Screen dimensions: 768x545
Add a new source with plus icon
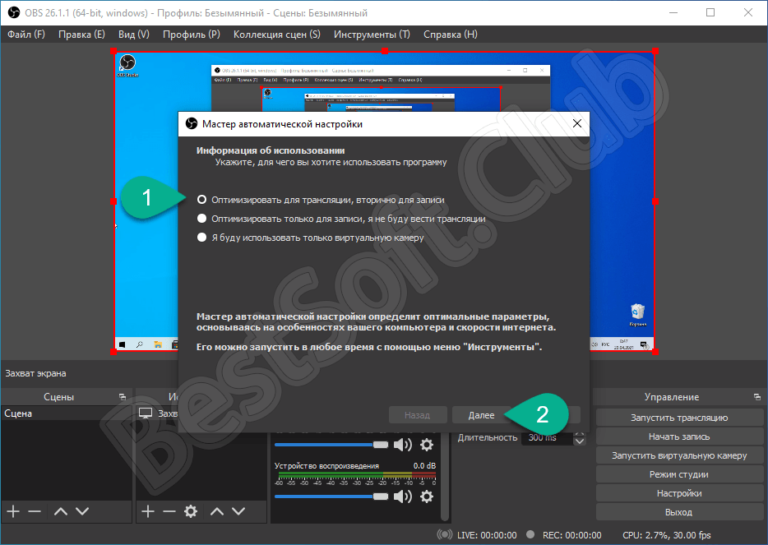click(147, 512)
